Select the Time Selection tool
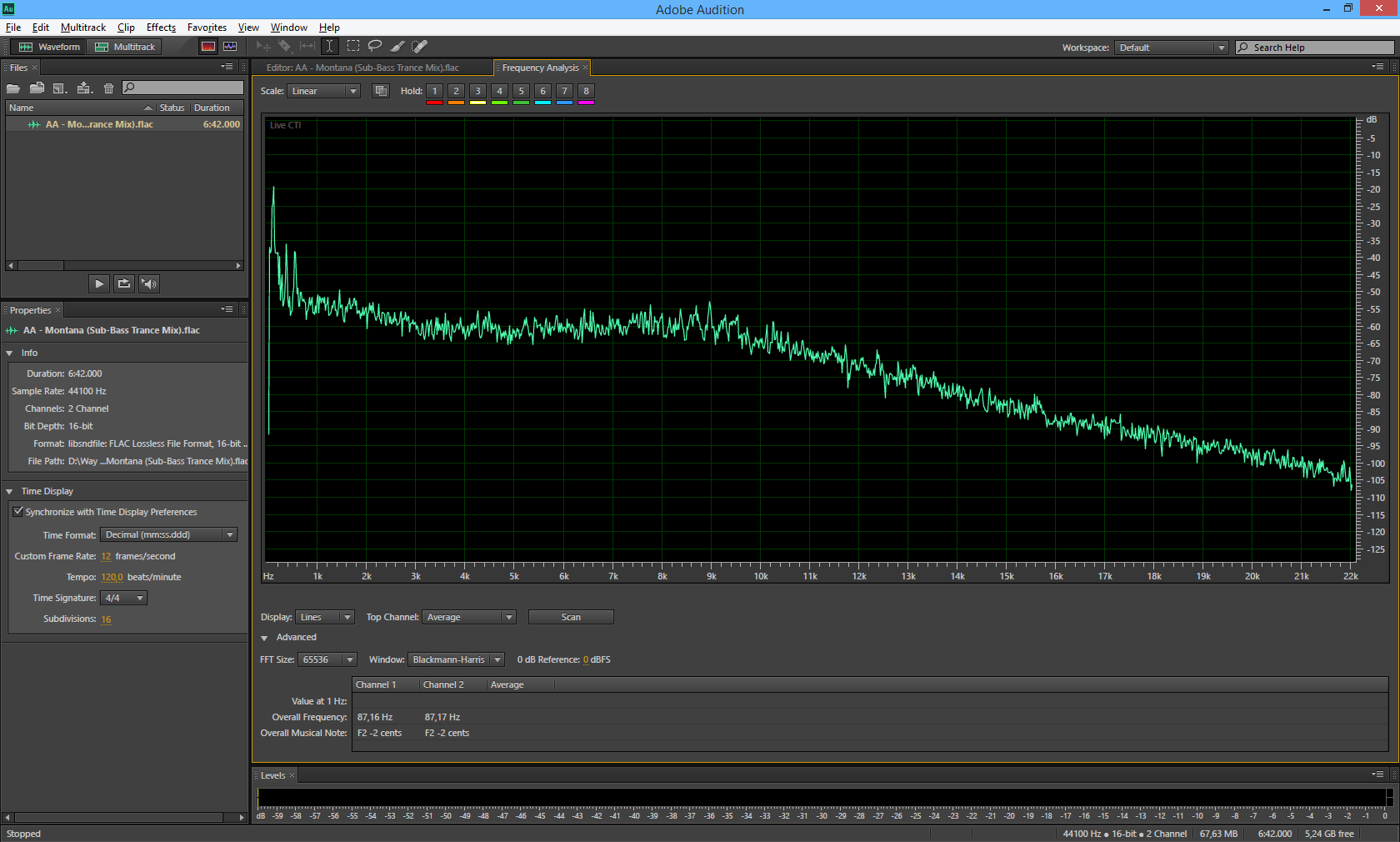1400x842 pixels. pyautogui.click(x=329, y=47)
